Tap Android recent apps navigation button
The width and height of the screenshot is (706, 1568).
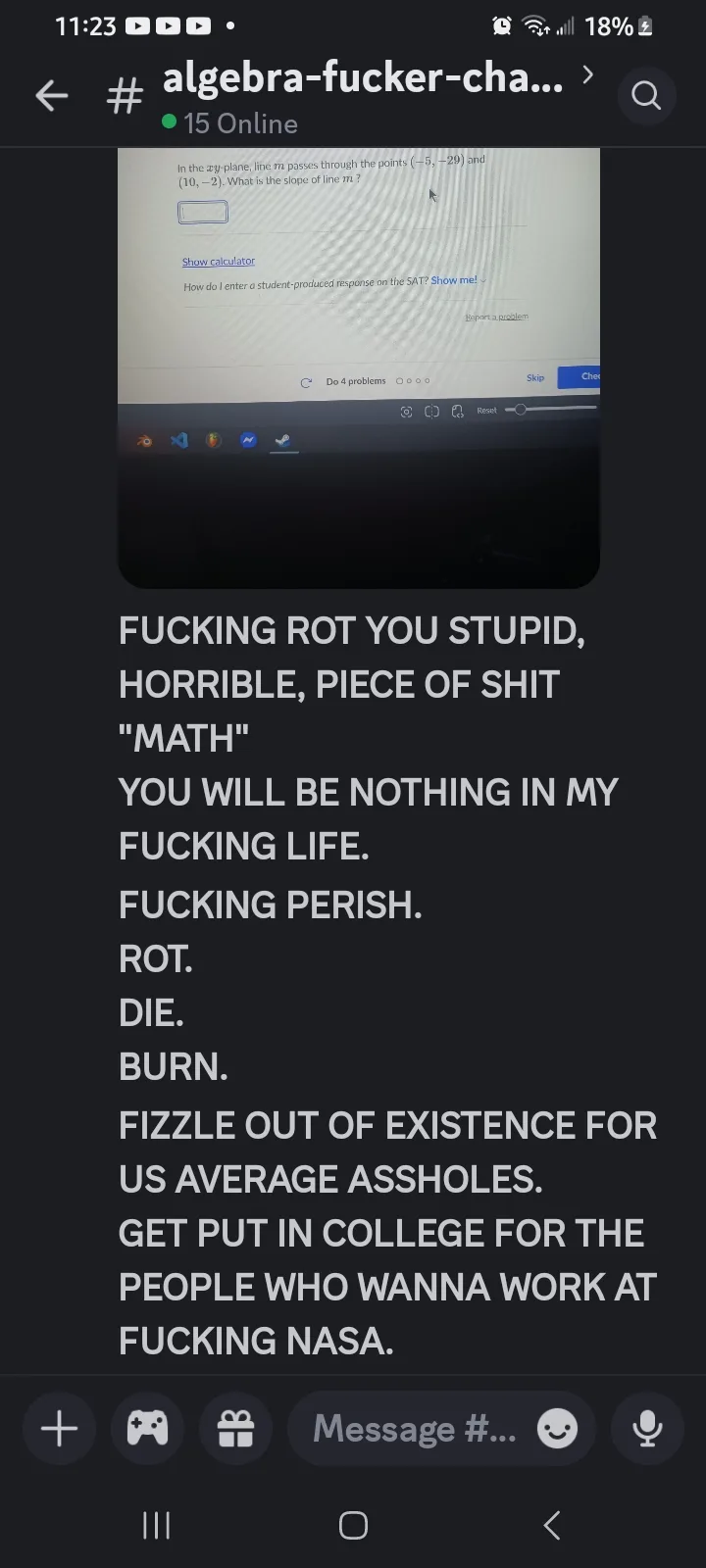point(157,1525)
